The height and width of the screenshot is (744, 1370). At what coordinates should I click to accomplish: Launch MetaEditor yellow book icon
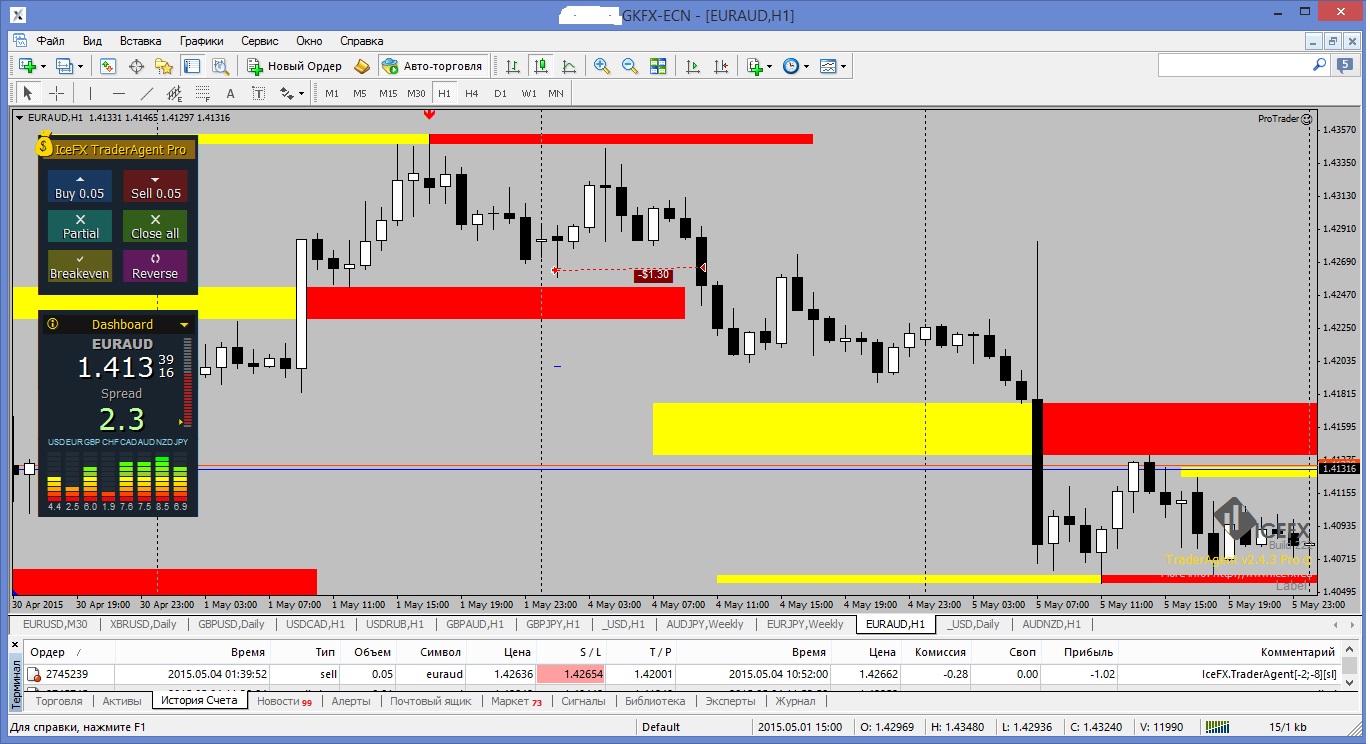click(x=362, y=66)
